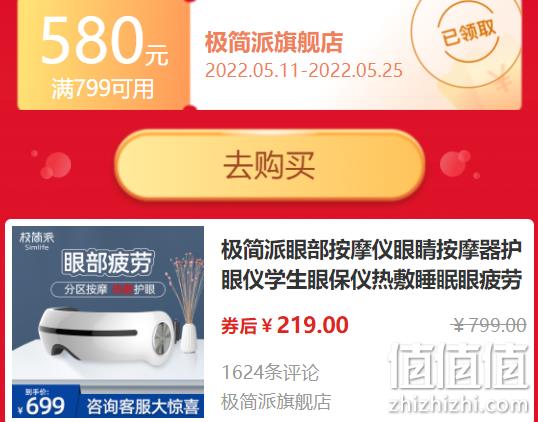The image size is (538, 422).
Task: Open the 1624条评论 reviews link
Action: pyautogui.click(x=270, y=373)
